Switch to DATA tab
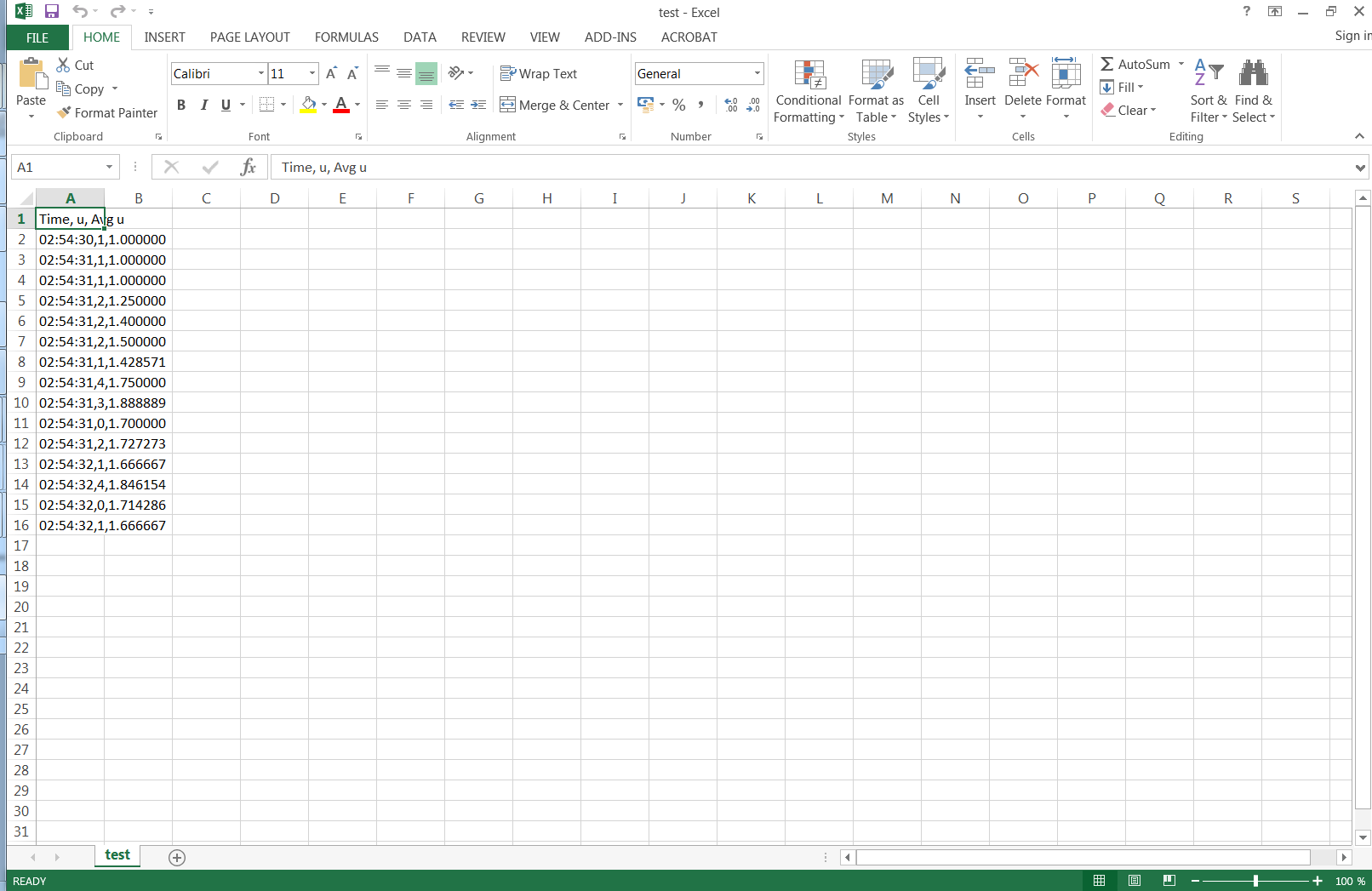The height and width of the screenshot is (891, 1372). click(420, 37)
